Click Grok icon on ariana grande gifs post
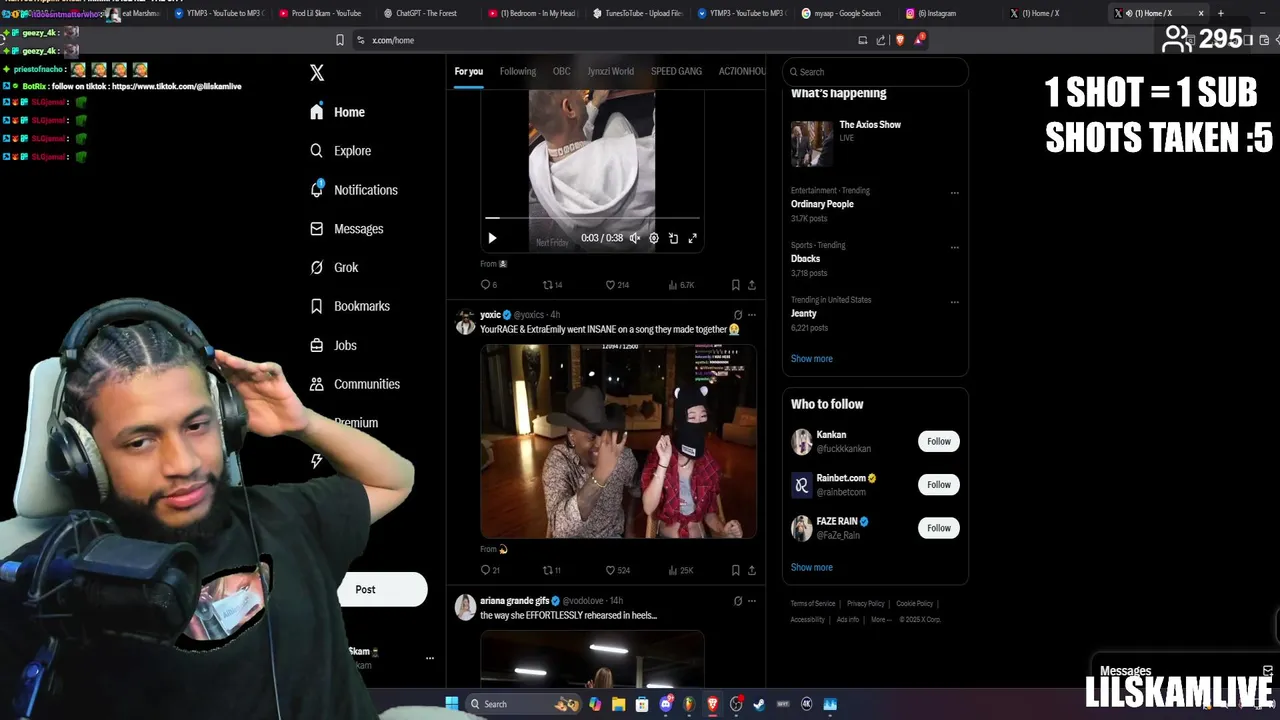1280x720 pixels. [x=738, y=601]
